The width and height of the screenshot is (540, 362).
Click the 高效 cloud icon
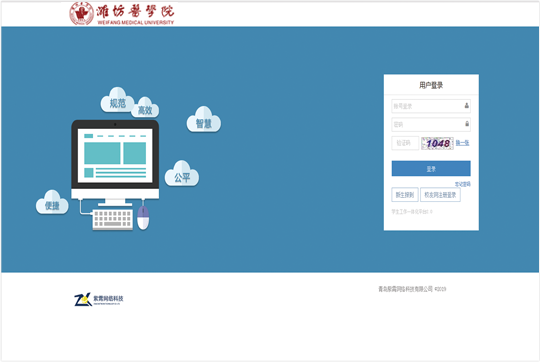pos(146,108)
